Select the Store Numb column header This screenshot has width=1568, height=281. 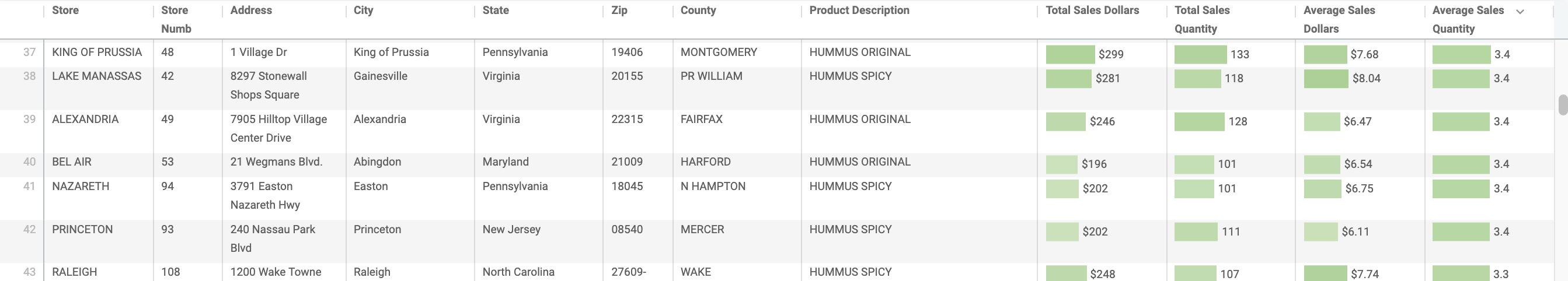click(176, 19)
